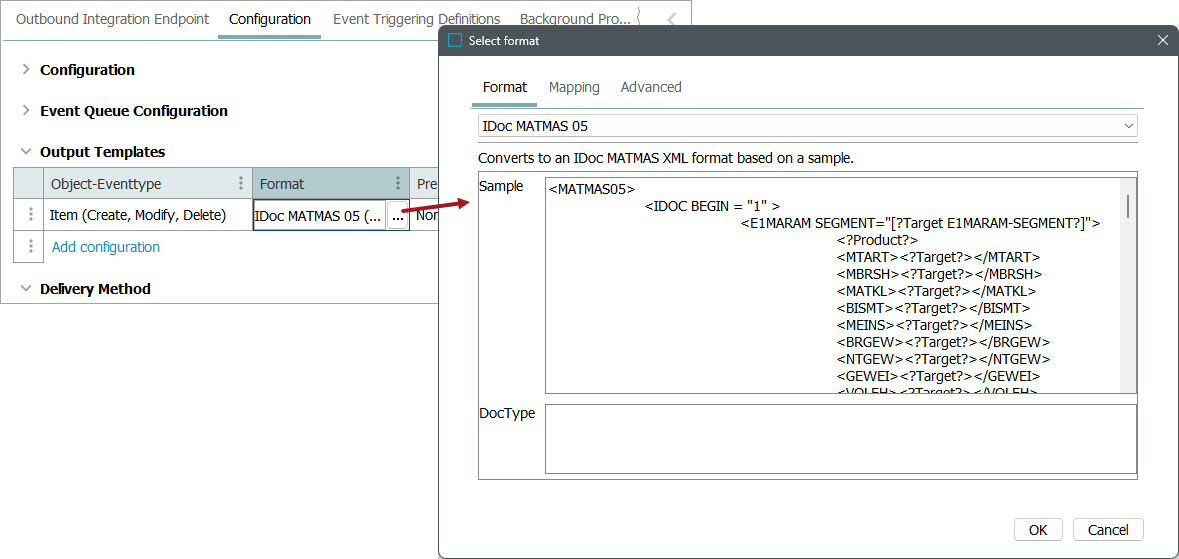Open the IDoc MATMAS 05 format dropdown
The height and width of the screenshot is (559, 1179).
pos(1128,126)
